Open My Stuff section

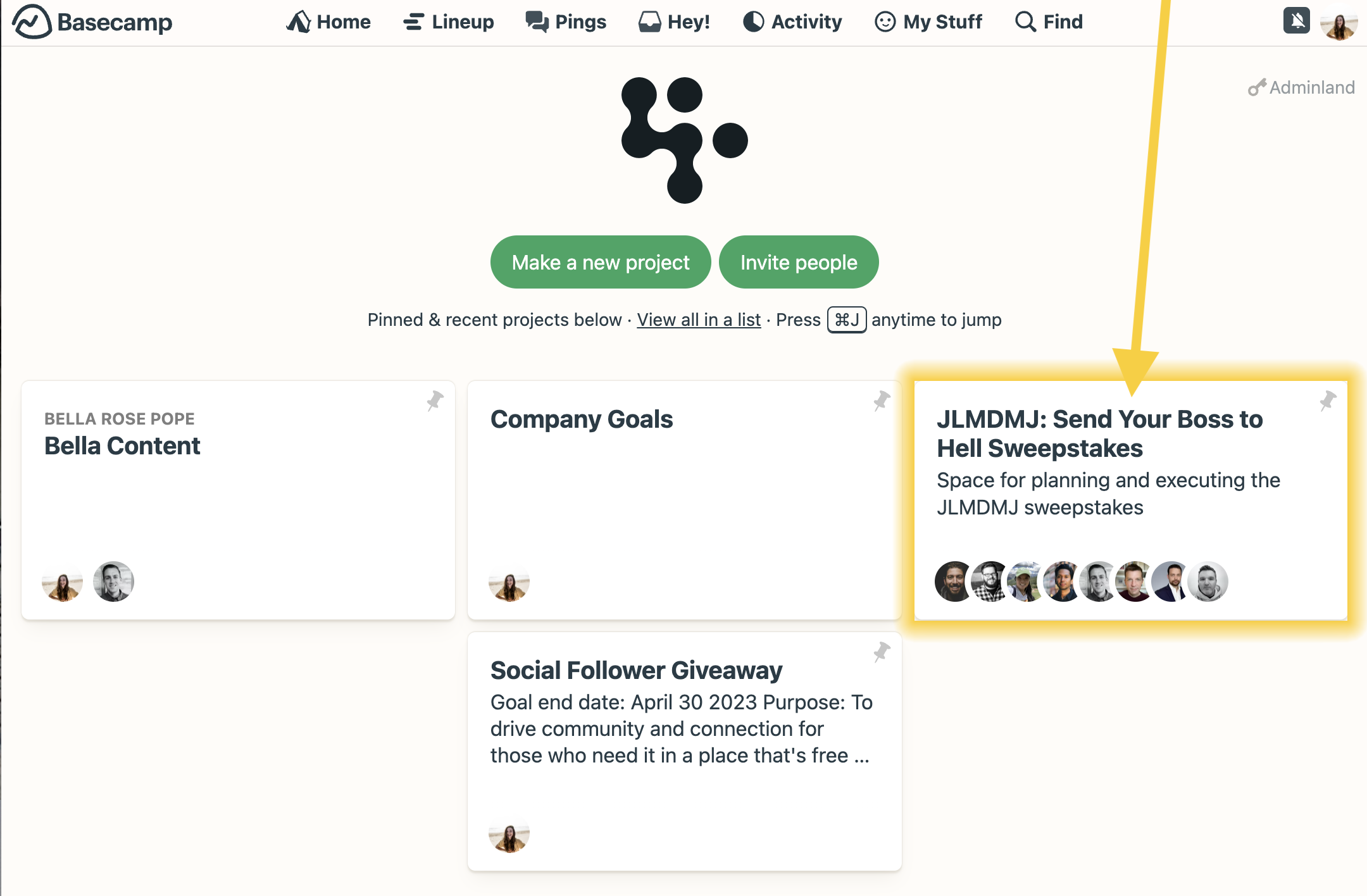coord(930,21)
